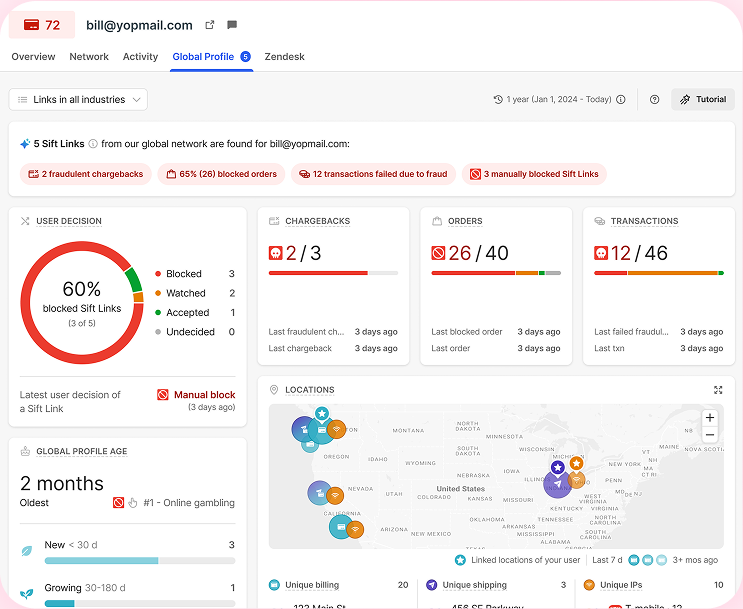Click the purple star marker near Michigan
Viewport: 743px width, 609px height.
point(558,468)
